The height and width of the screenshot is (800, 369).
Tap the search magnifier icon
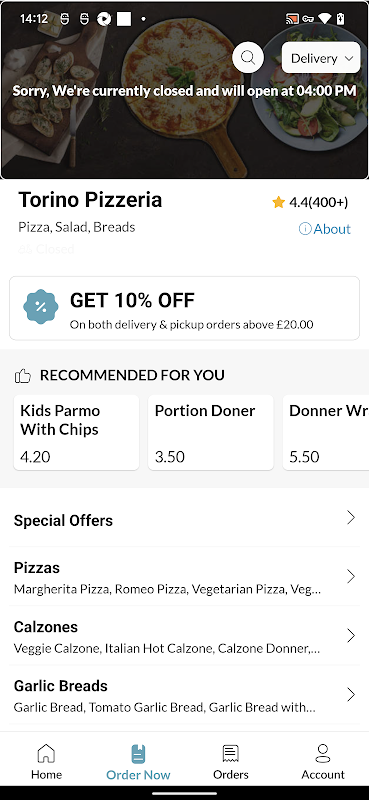[248, 58]
